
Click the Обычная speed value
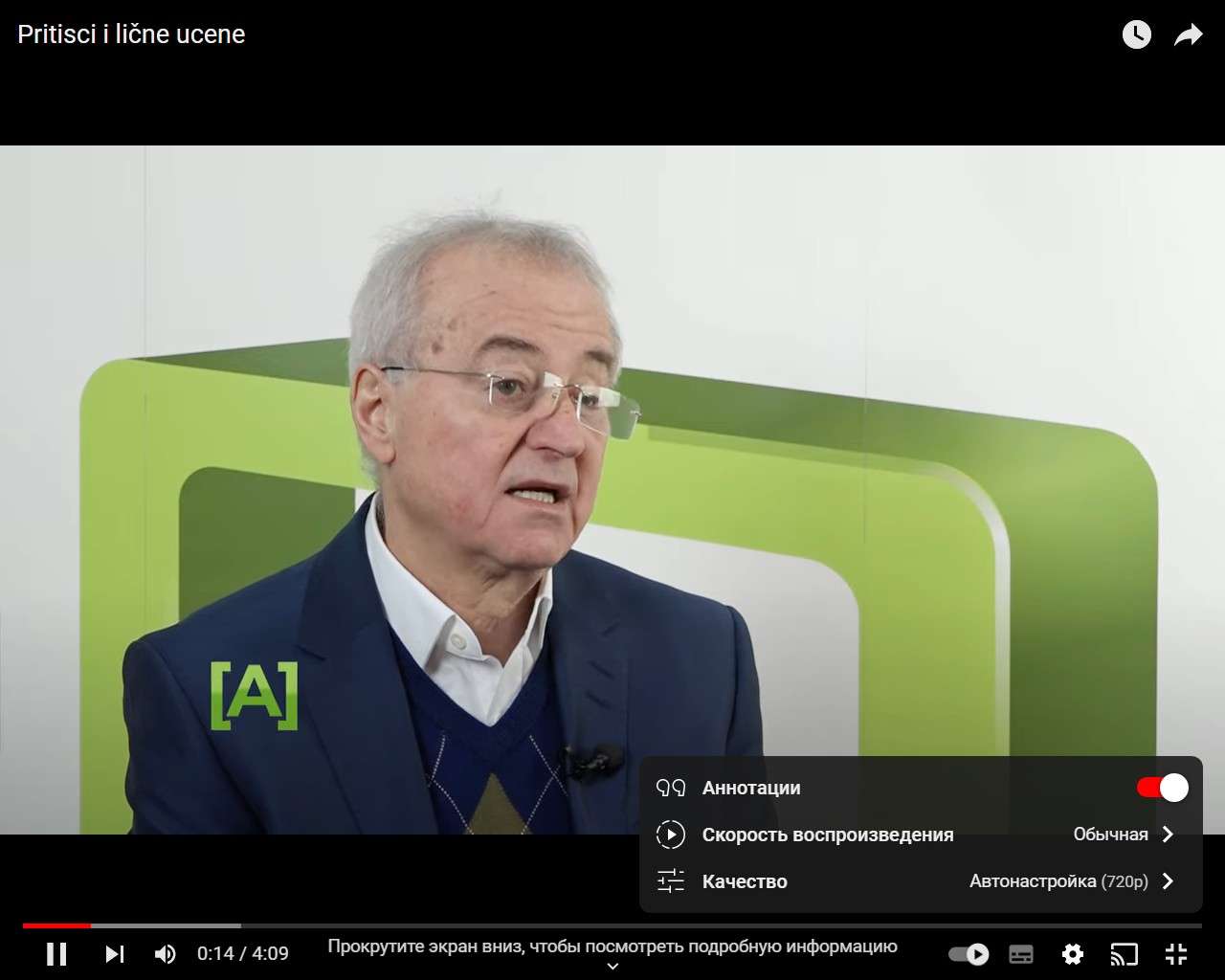[1110, 835]
